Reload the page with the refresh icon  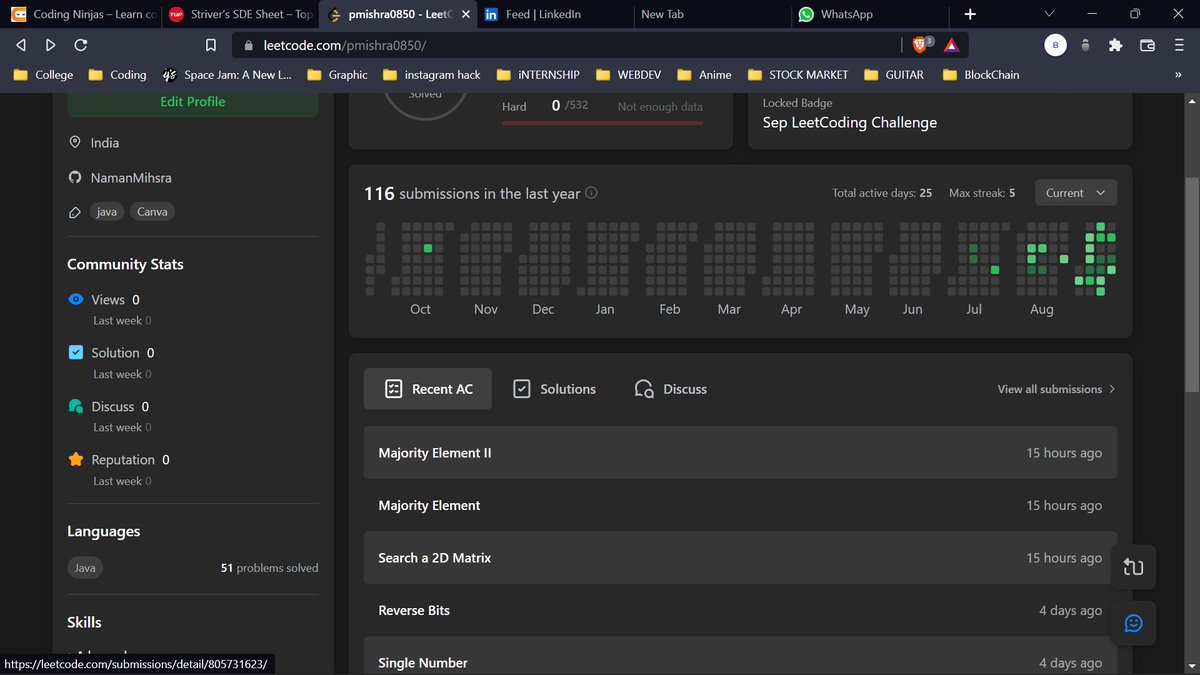(80, 45)
